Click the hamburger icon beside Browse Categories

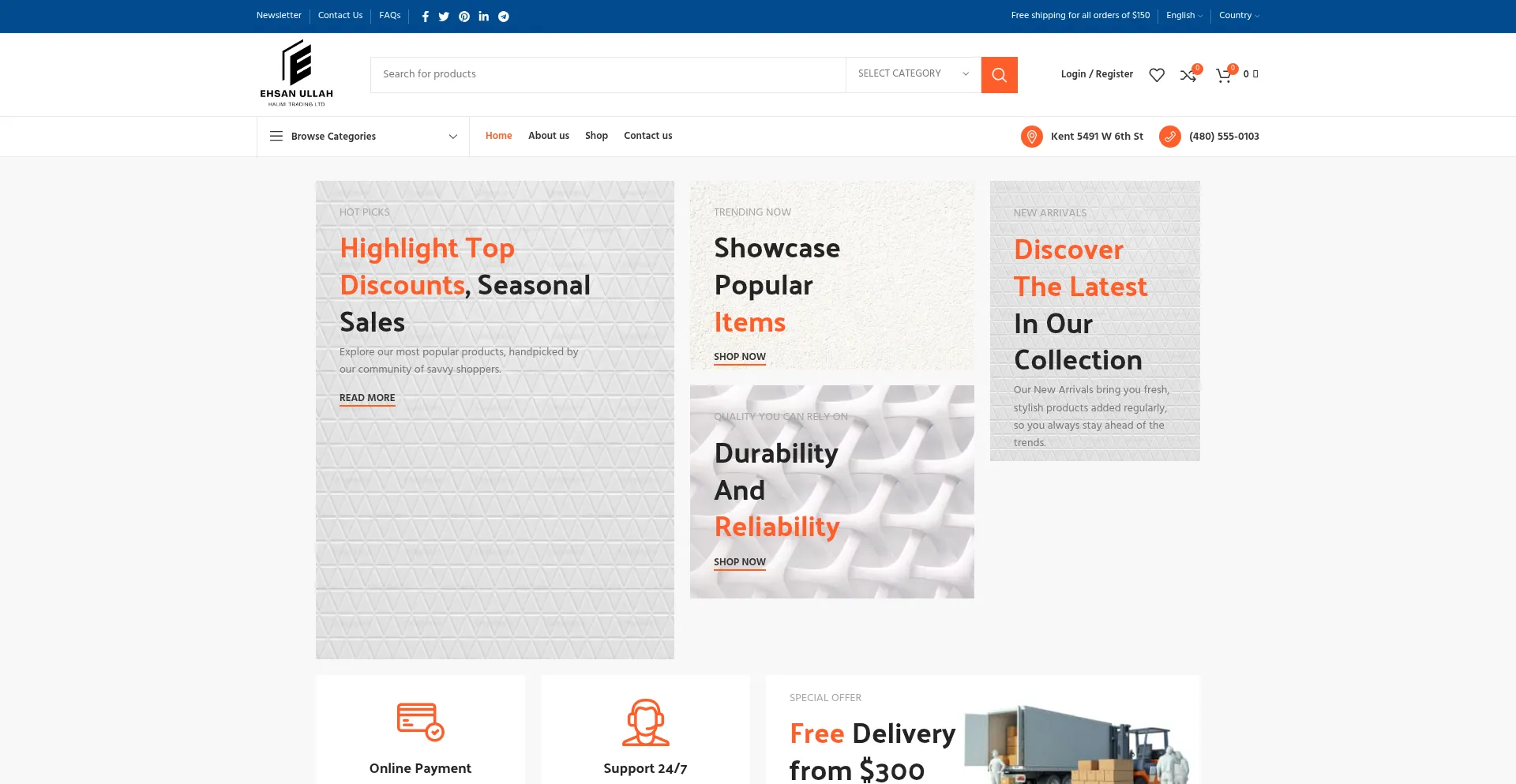click(276, 137)
